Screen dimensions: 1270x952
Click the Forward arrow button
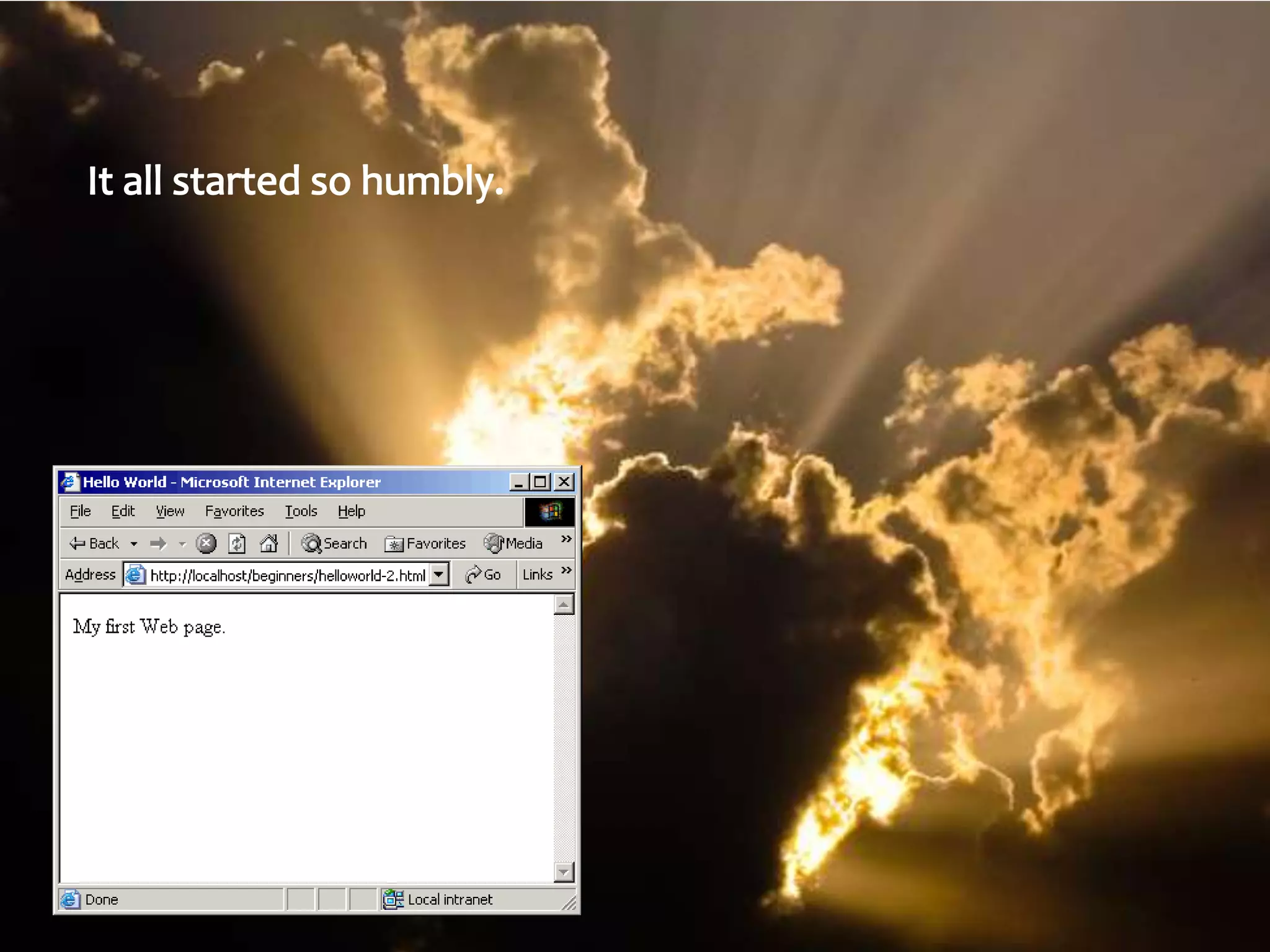pos(158,544)
